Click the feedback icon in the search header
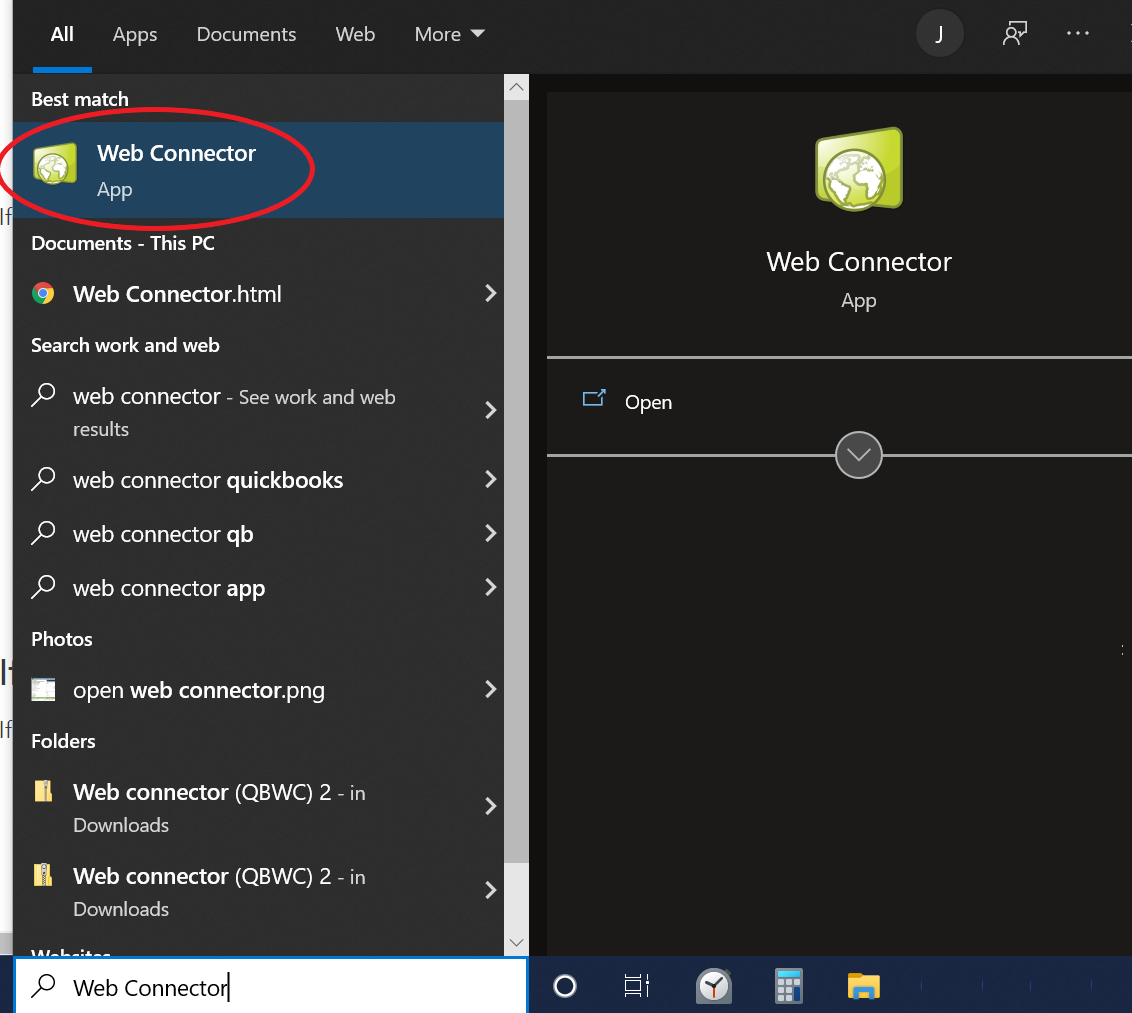1132x1013 pixels. click(1014, 34)
